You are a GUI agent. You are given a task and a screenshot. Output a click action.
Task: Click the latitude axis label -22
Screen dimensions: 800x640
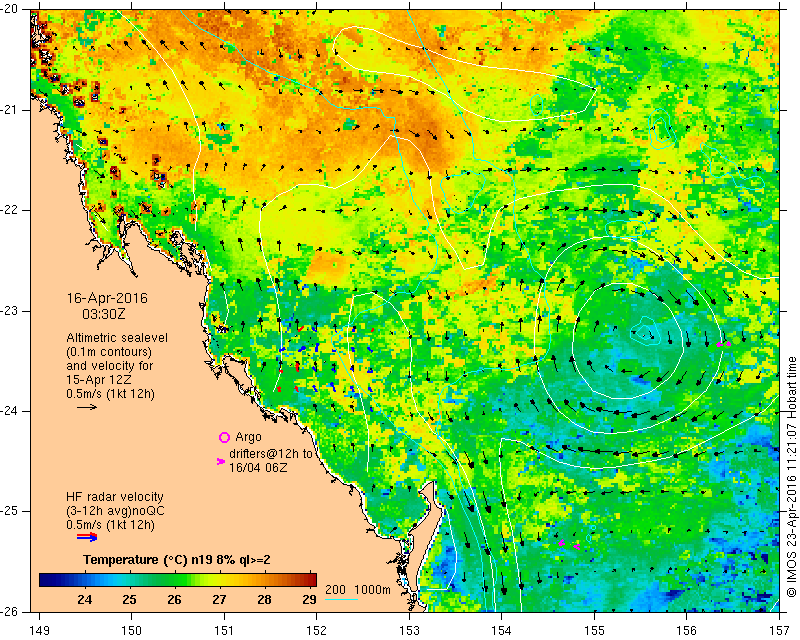point(10,210)
